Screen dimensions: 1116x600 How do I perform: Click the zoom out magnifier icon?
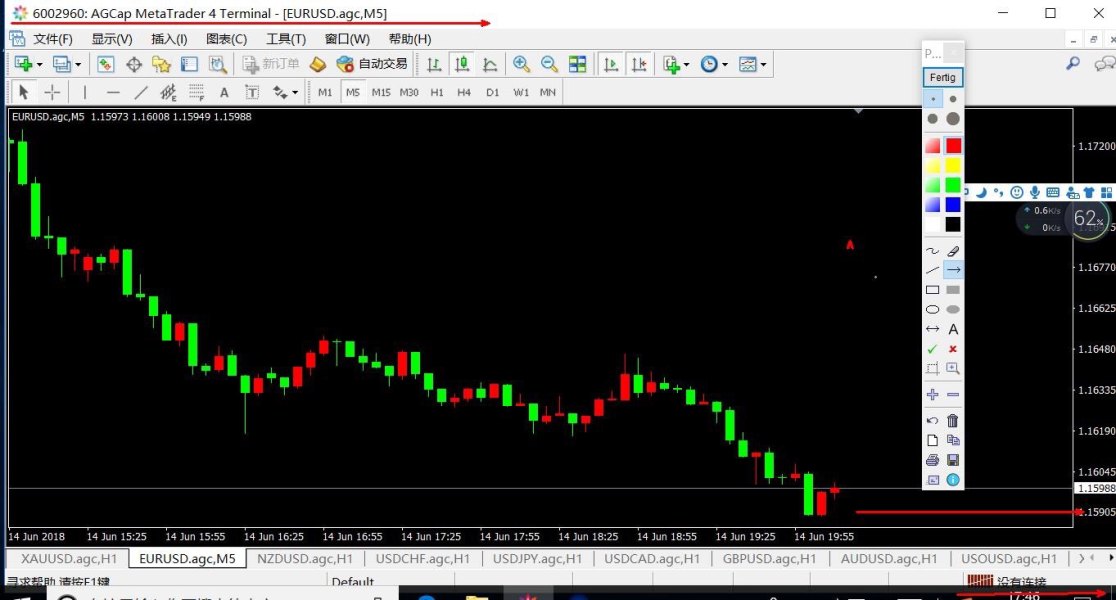coord(549,64)
